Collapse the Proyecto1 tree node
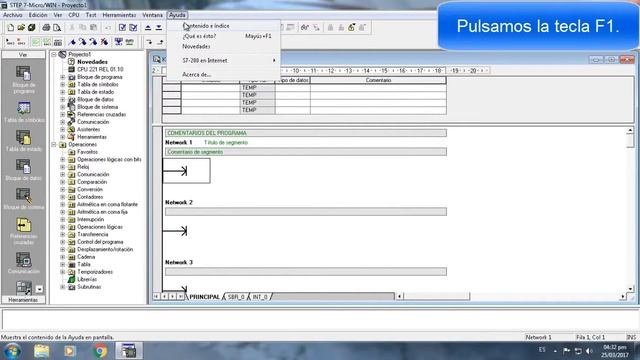 point(54,54)
